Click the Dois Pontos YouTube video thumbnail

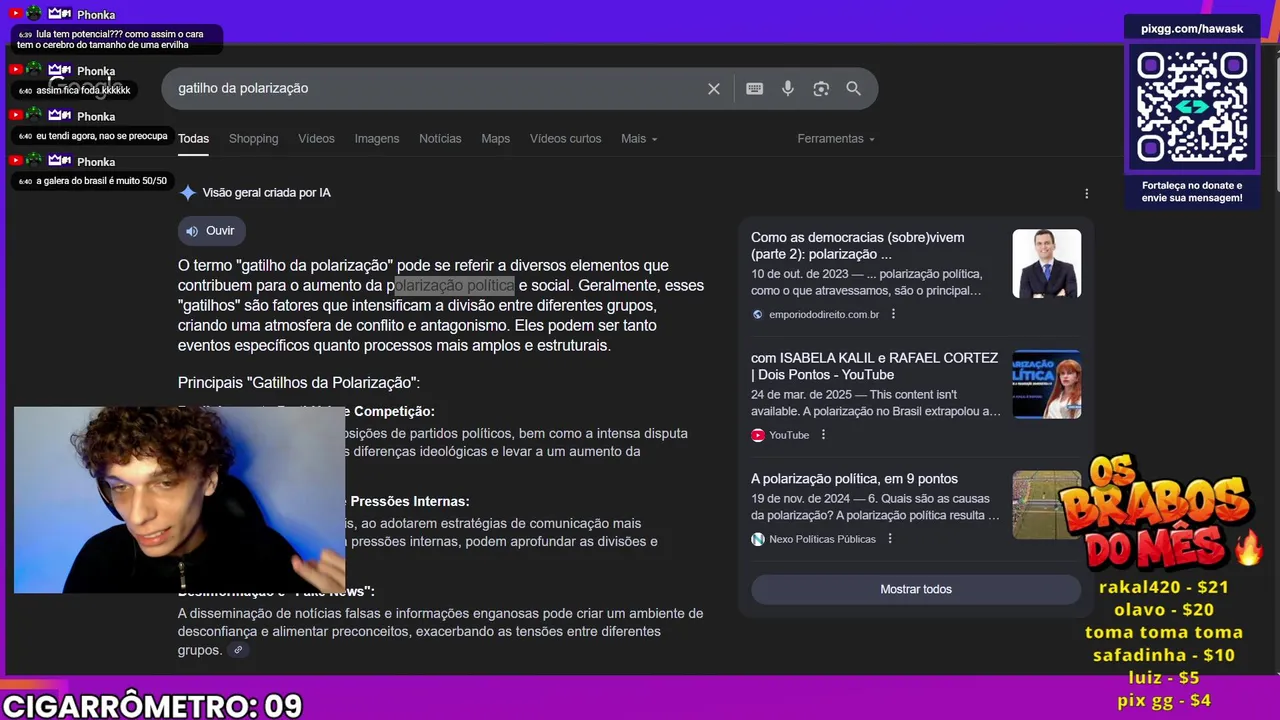click(x=1046, y=384)
